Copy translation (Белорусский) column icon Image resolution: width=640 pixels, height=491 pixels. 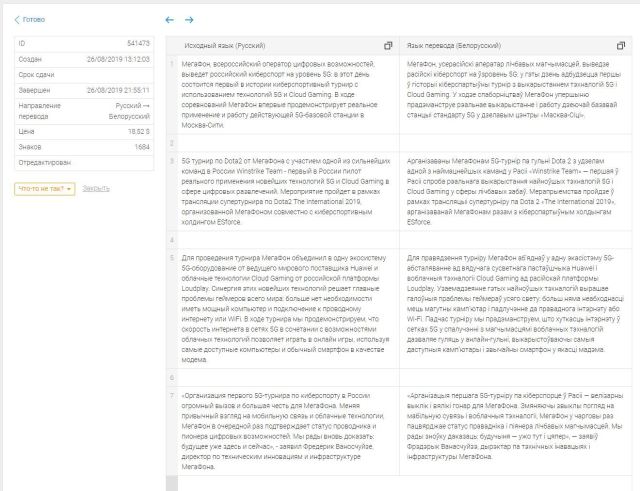click(x=621, y=46)
